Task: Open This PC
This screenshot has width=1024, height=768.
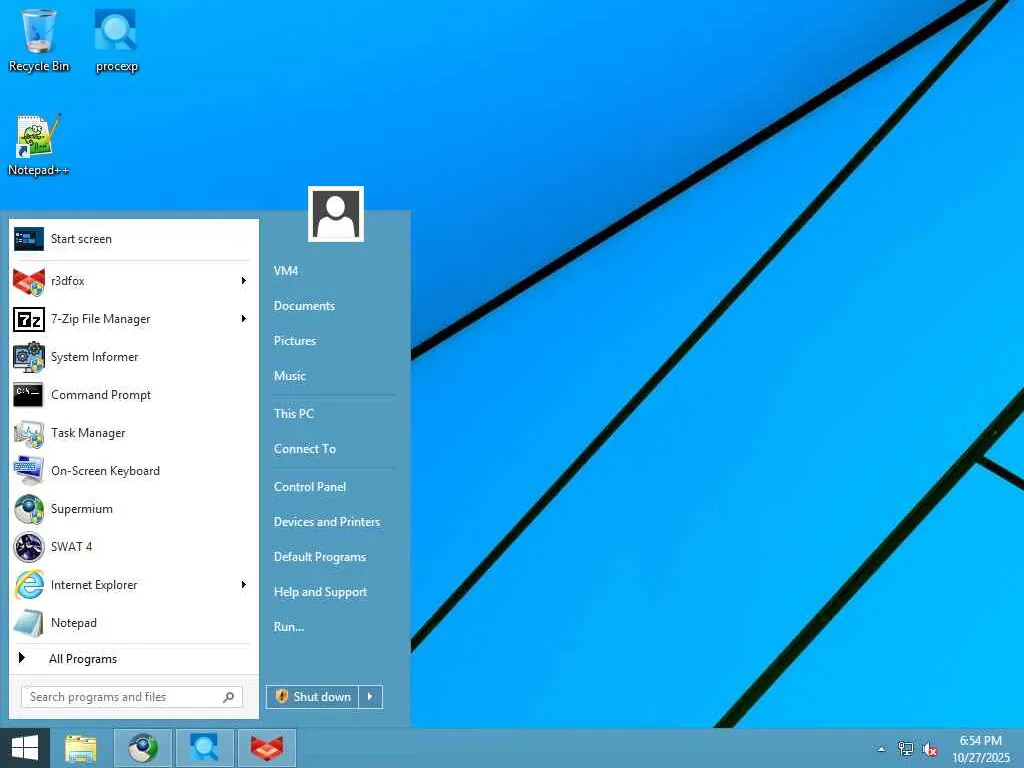Action: 294,413
